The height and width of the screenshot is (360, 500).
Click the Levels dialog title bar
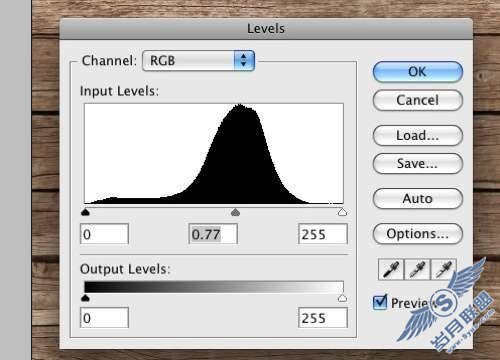(266, 28)
